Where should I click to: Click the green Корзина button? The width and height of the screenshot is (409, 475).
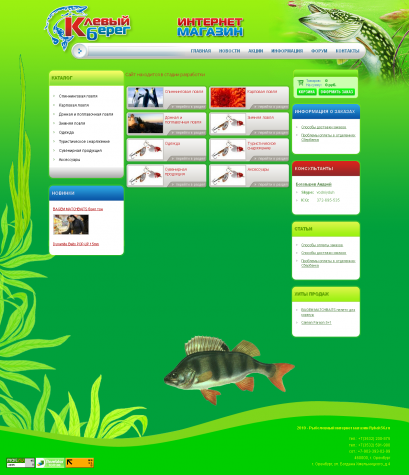[307, 92]
